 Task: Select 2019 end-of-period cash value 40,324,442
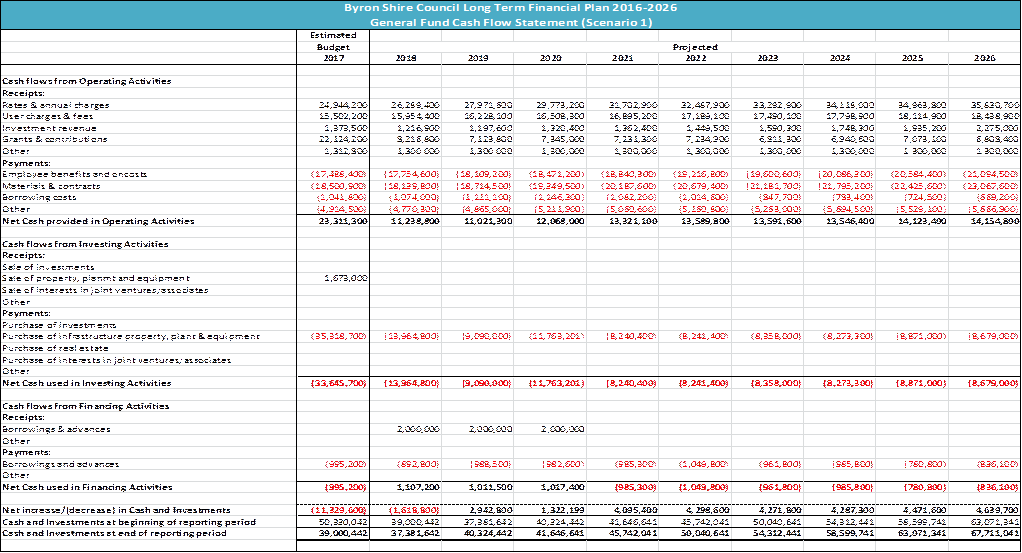pos(488,533)
